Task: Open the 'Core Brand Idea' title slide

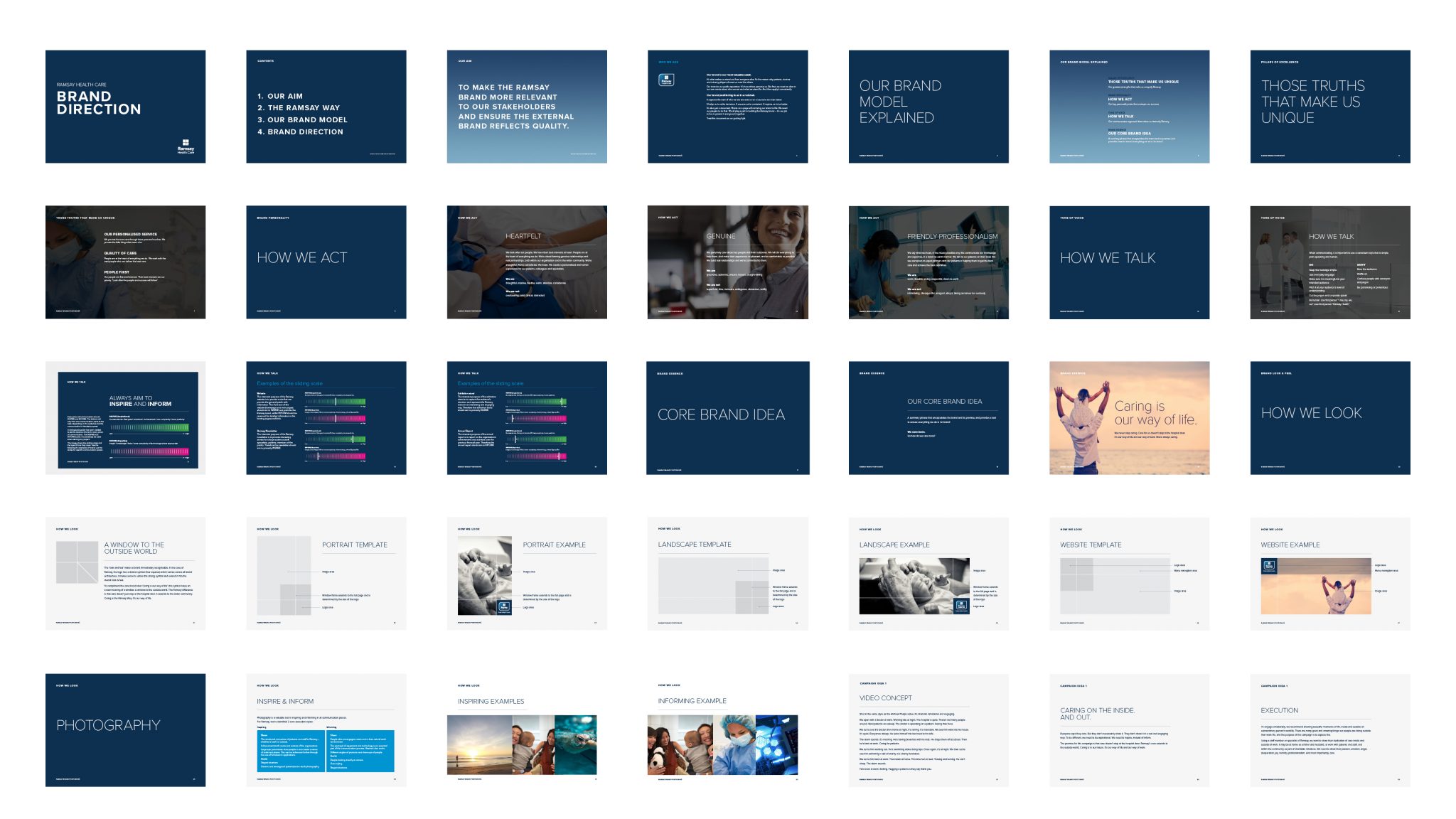Action: point(728,418)
